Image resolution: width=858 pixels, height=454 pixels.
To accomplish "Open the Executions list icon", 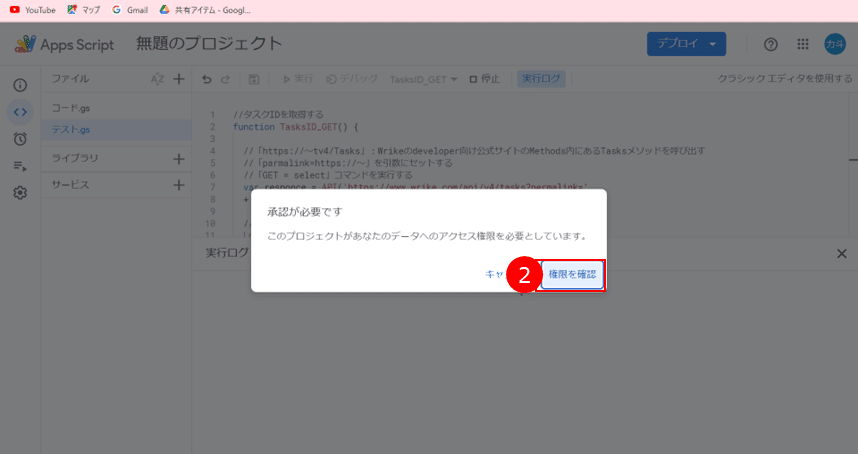I will pyautogui.click(x=20, y=166).
